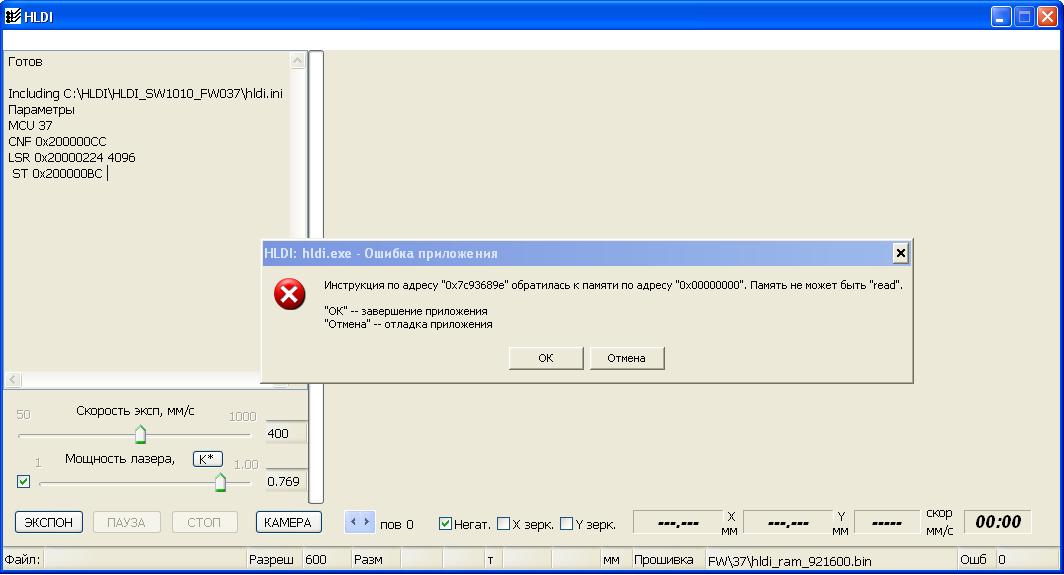Toggle the Негат. checkbox

point(445,523)
